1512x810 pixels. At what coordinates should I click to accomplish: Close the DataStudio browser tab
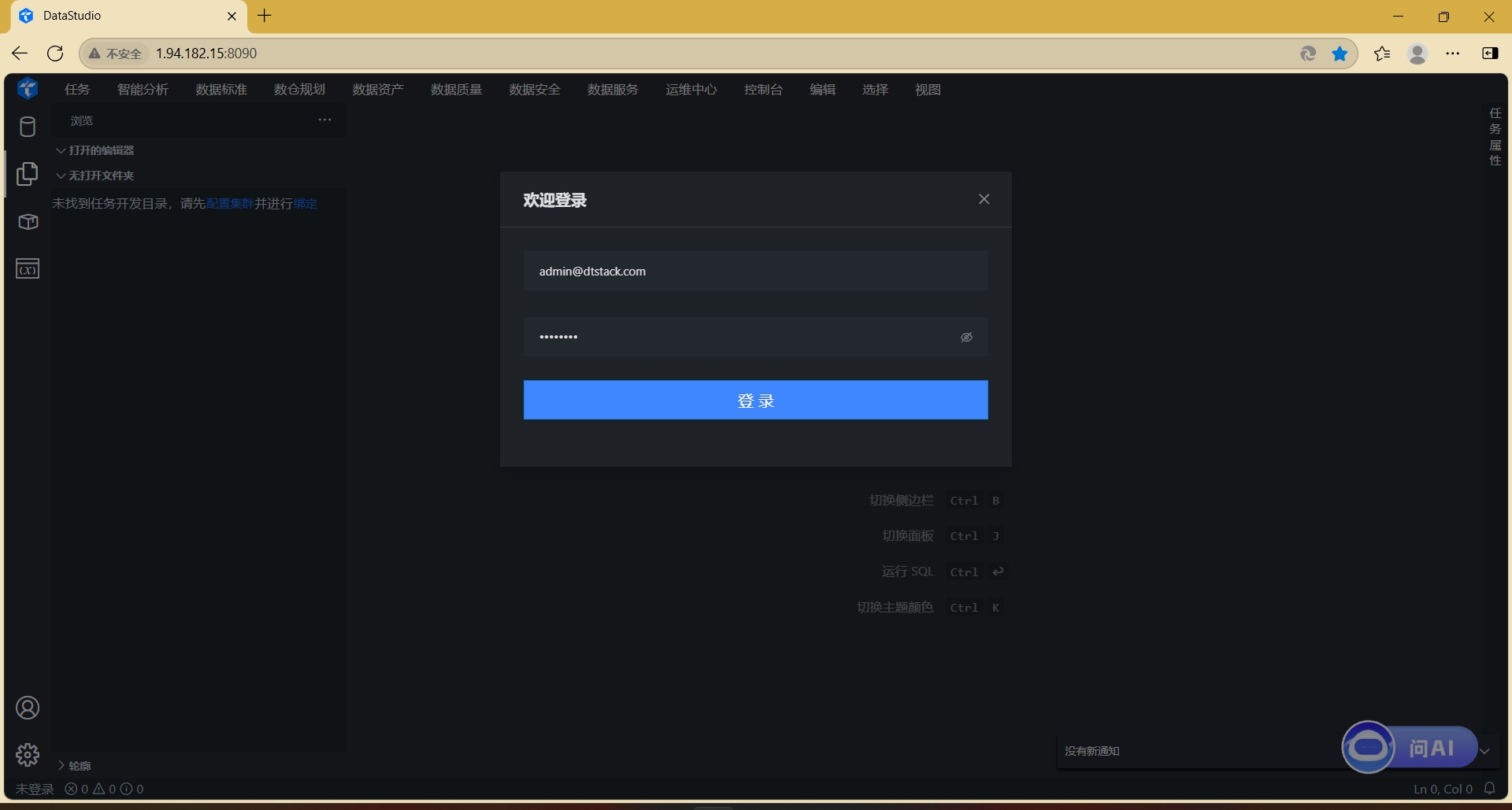tap(232, 16)
